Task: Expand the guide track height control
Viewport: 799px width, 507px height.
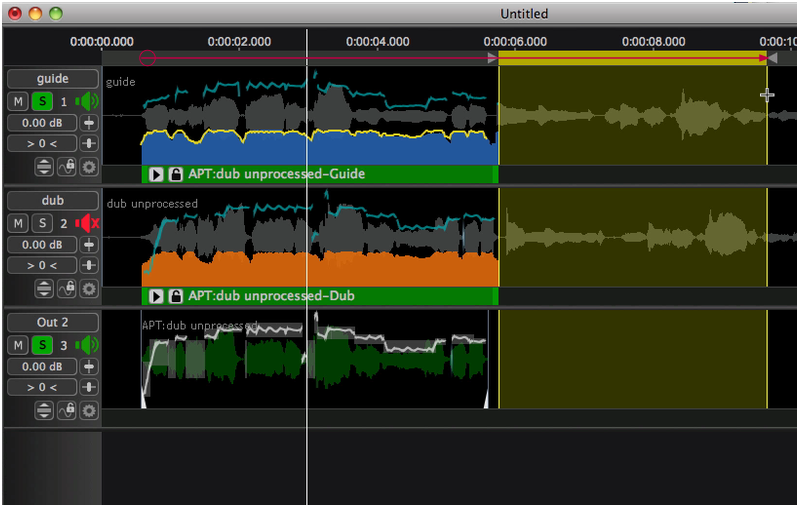Action: [45, 167]
